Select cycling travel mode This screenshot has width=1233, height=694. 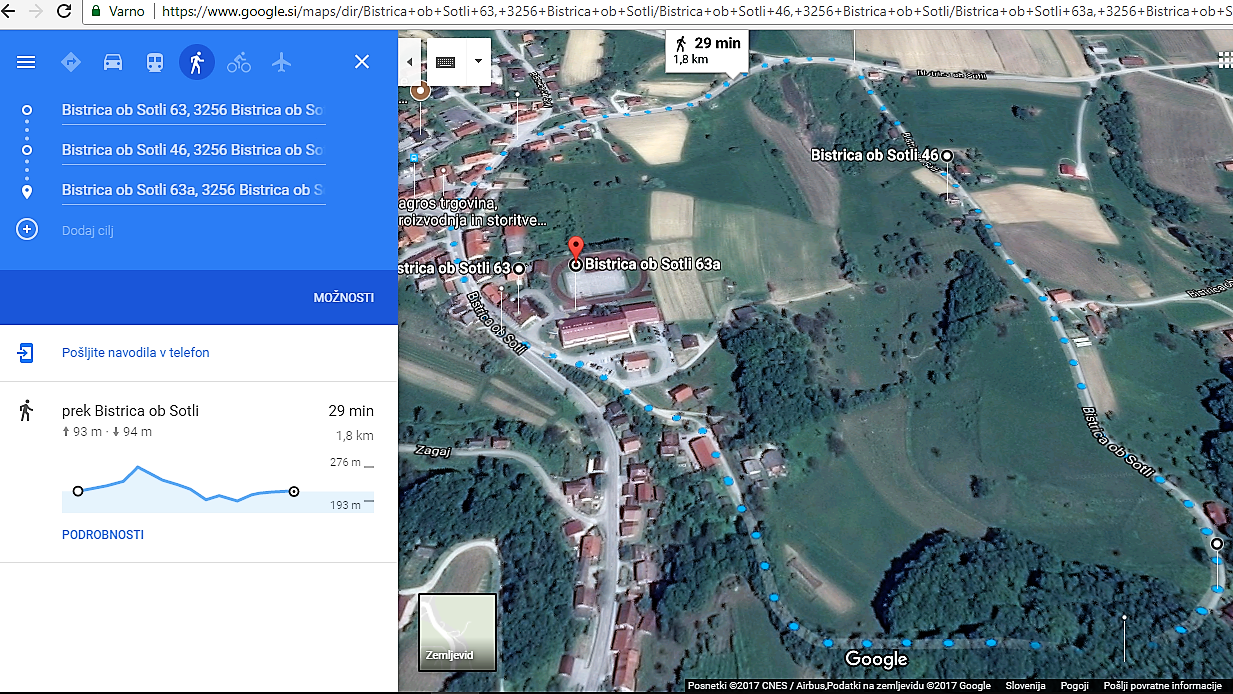(x=239, y=62)
